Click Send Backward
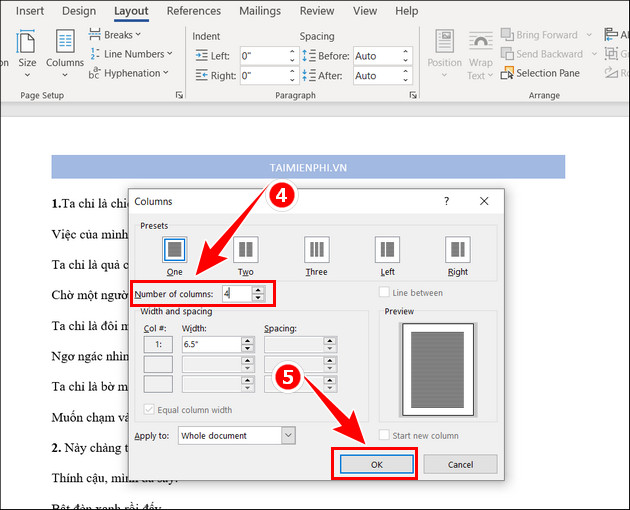Image resolution: width=630 pixels, height=510 pixels. pos(542,54)
